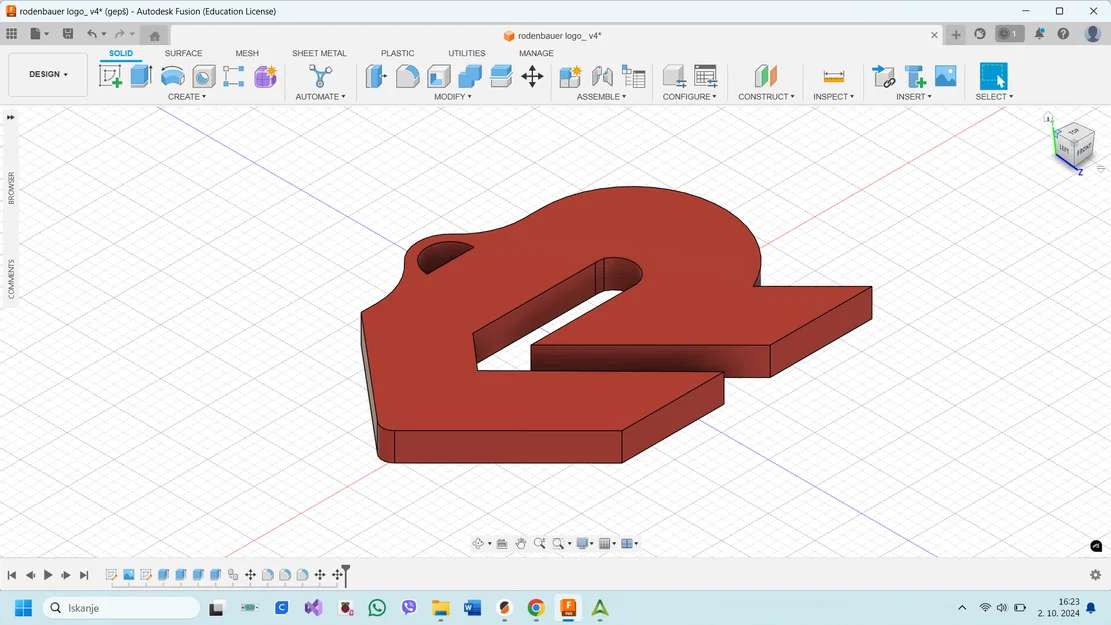Jump to timeline beginning

tap(12, 575)
